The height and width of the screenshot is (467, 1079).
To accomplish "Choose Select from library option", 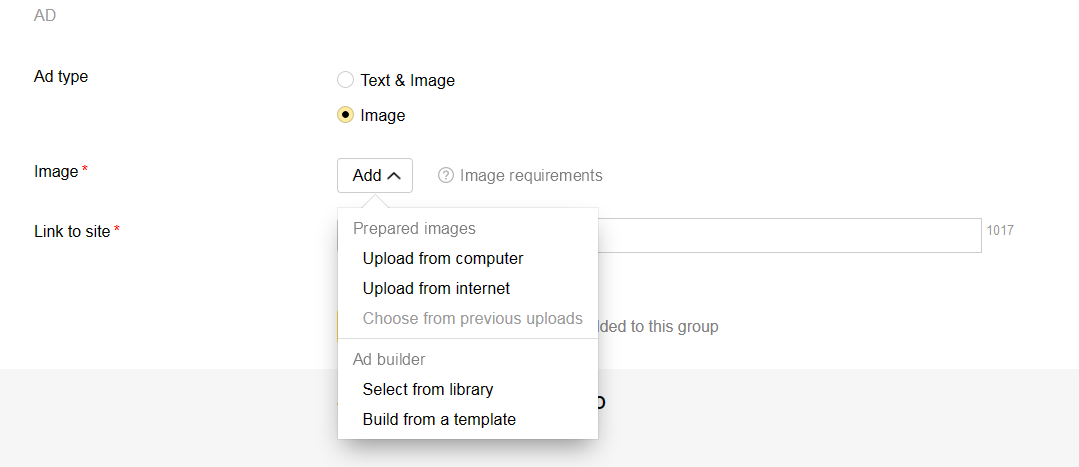I will (x=428, y=389).
